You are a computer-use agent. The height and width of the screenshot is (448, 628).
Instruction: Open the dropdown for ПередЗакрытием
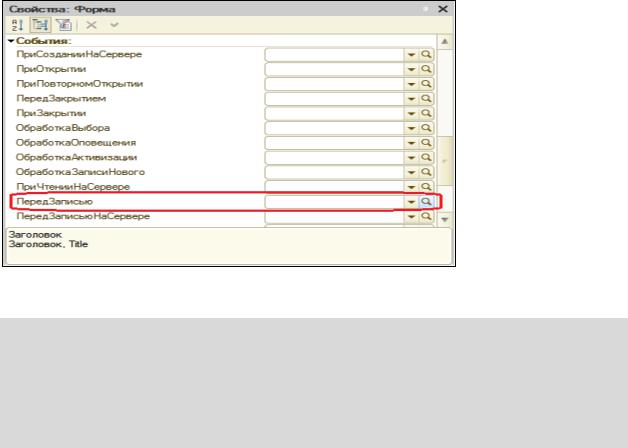411,99
